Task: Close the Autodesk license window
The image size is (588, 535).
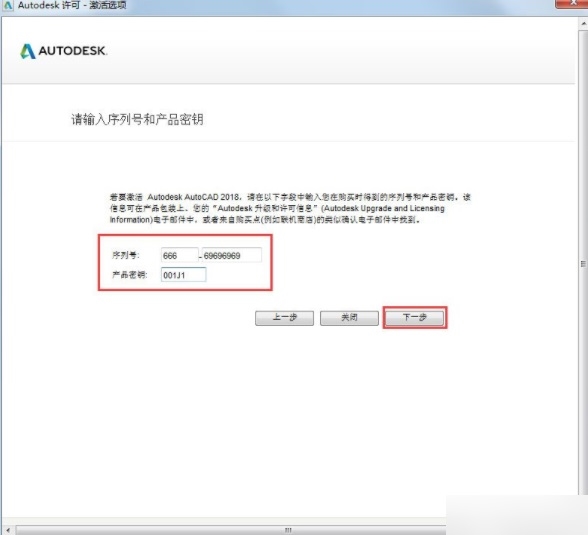Action: tap(572, 3)
